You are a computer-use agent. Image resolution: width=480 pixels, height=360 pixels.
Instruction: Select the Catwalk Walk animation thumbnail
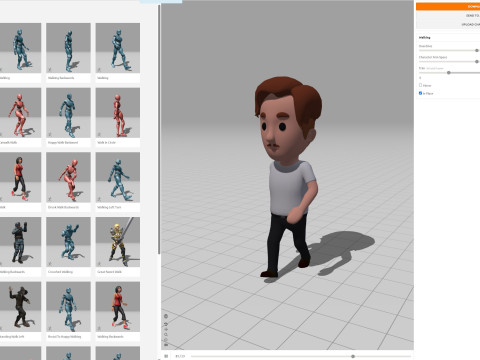tap(20, 113)
